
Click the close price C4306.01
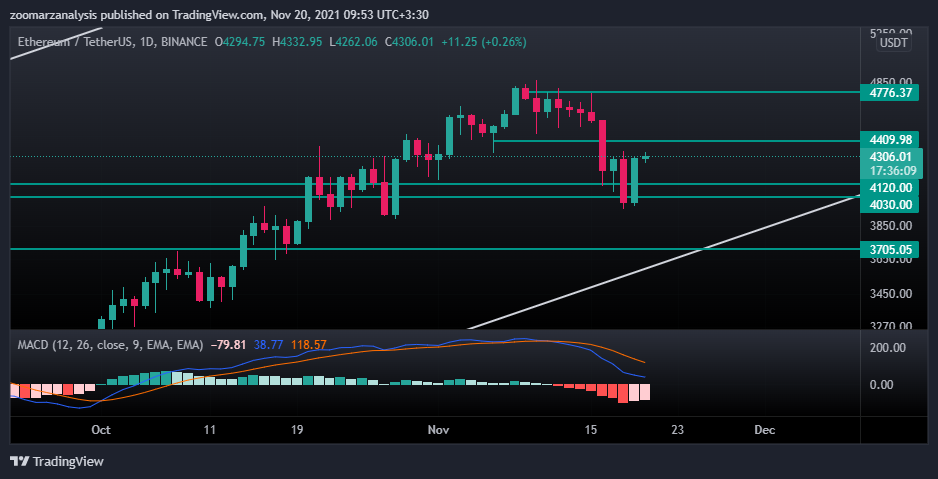click(x=410, y=42)
